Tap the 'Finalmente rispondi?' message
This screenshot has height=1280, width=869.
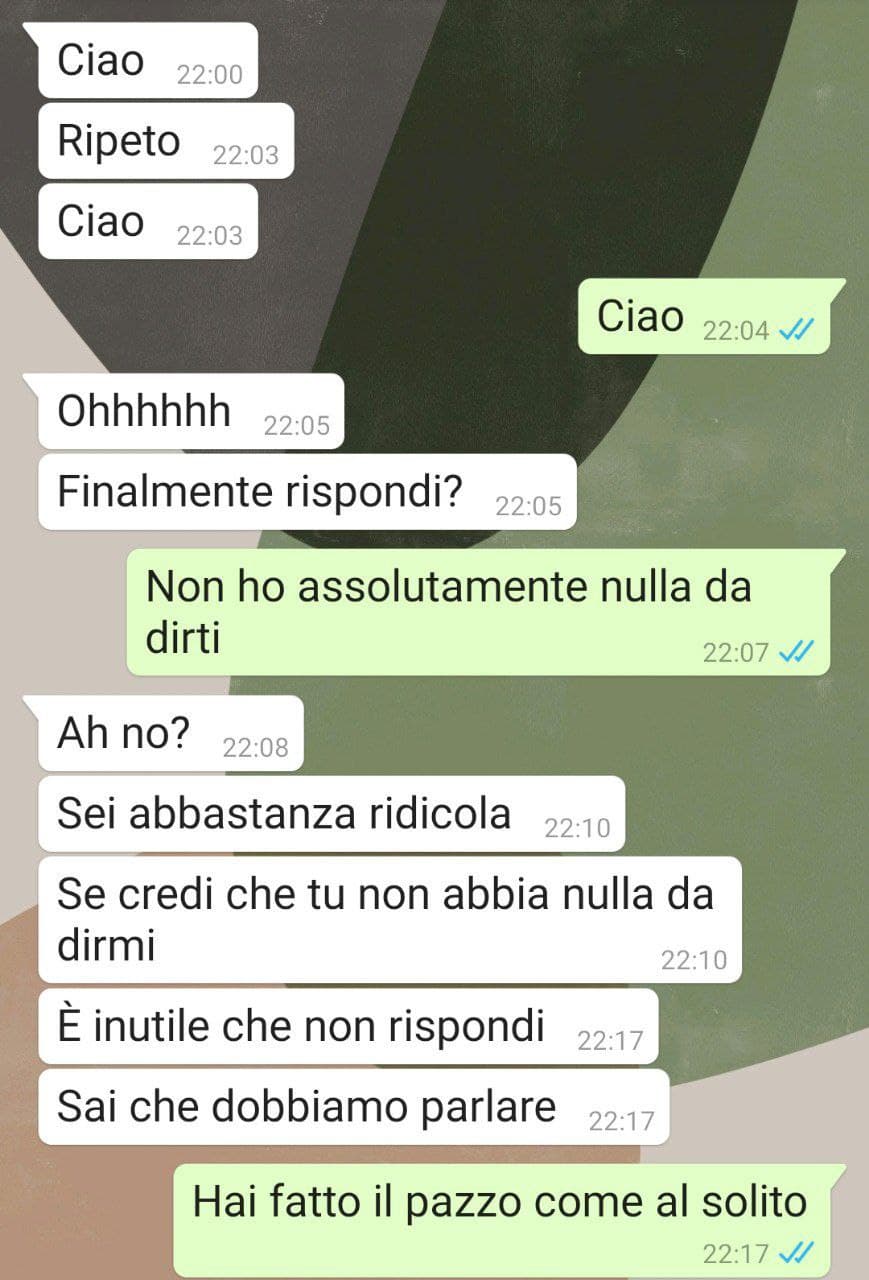[308, 492]
